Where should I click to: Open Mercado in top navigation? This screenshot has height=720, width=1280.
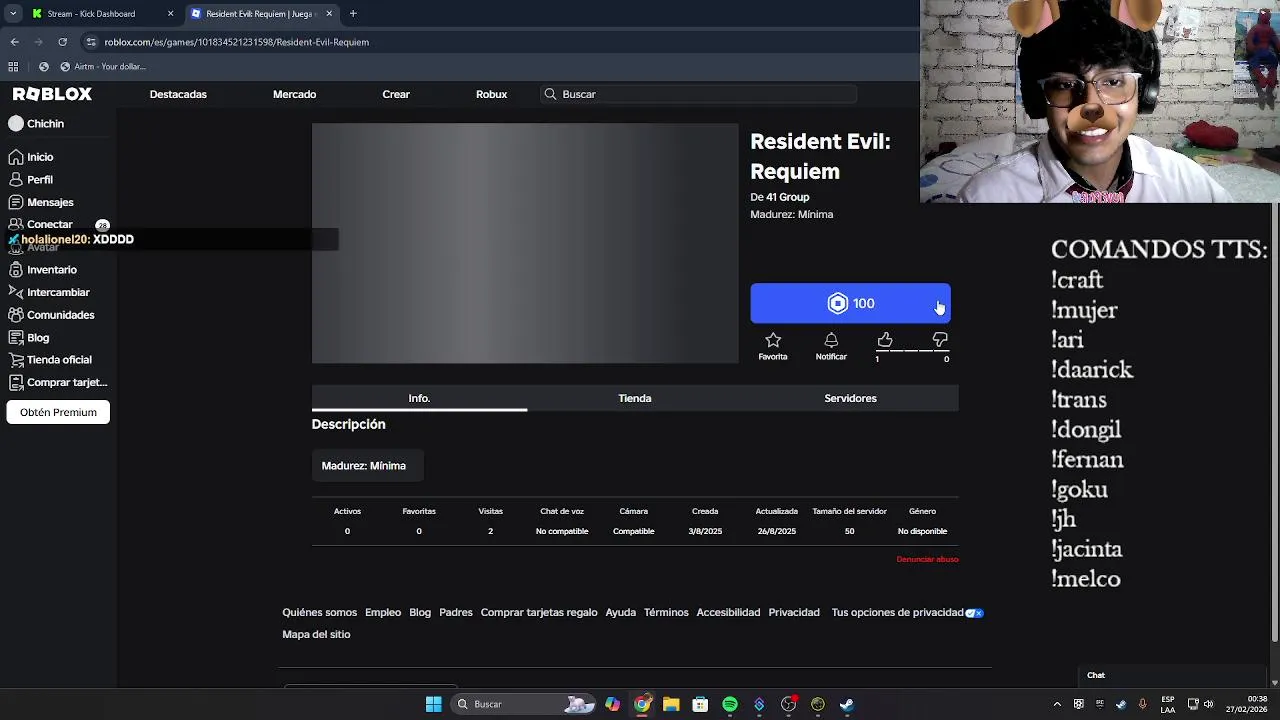[294, 94]
